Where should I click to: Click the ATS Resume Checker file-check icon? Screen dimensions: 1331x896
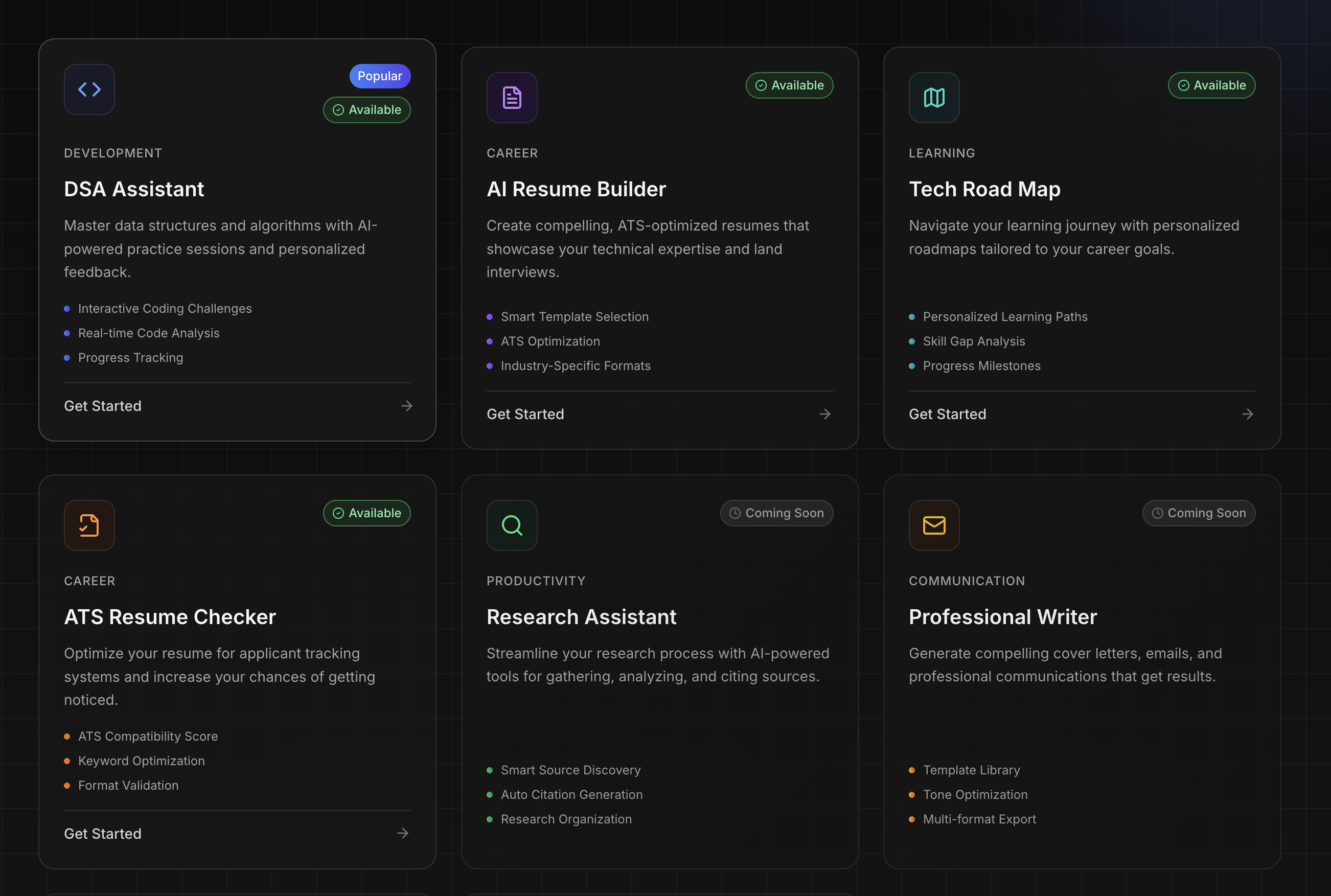click(89, 525)
